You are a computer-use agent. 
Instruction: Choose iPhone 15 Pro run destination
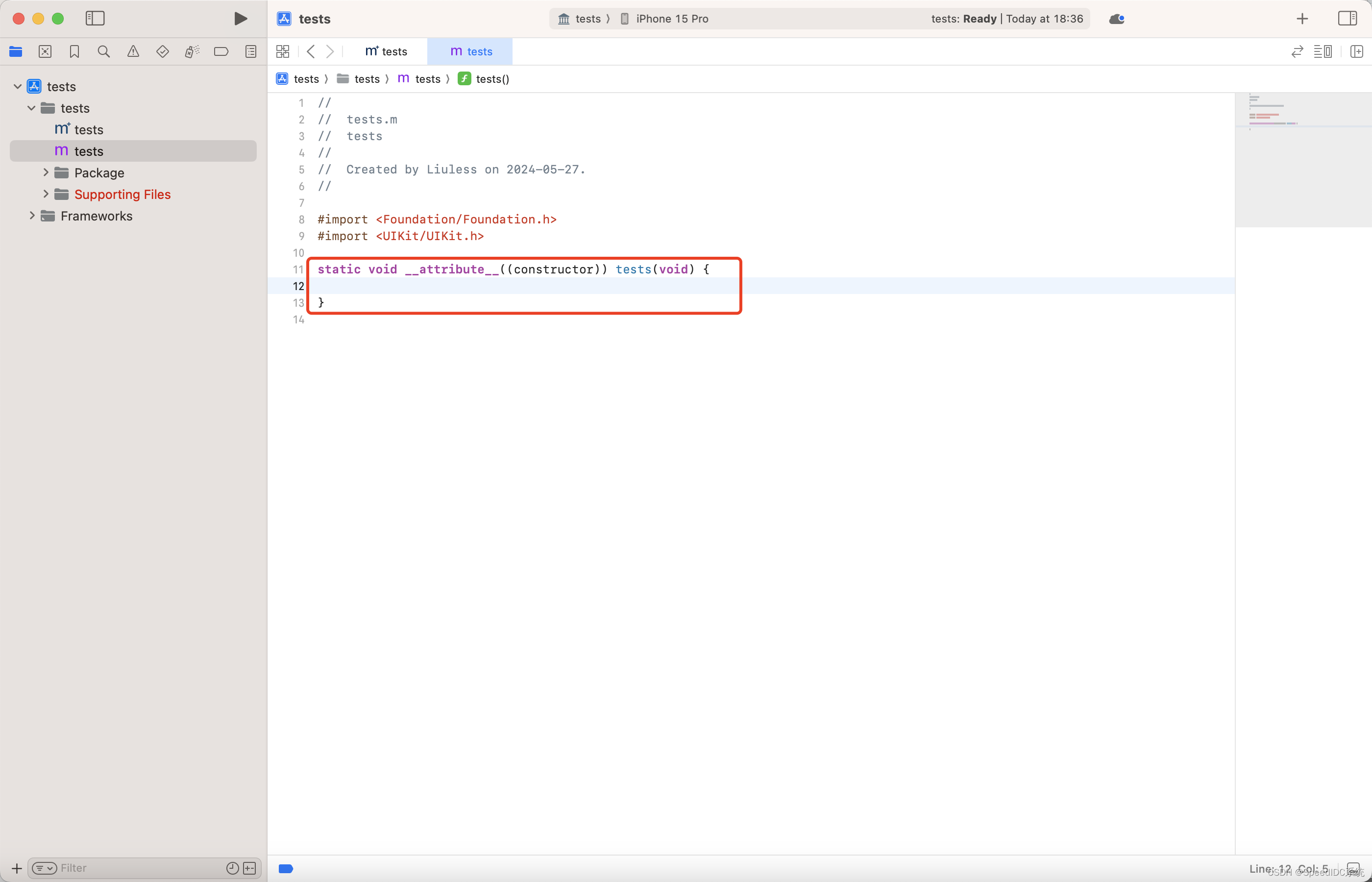[665, 19]
